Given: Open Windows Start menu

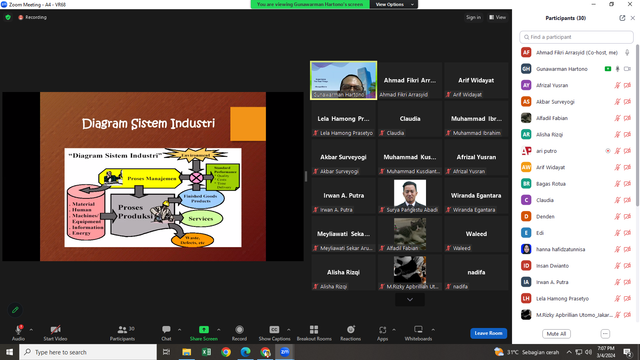Looking at the screenshot, I should (9, 352).
